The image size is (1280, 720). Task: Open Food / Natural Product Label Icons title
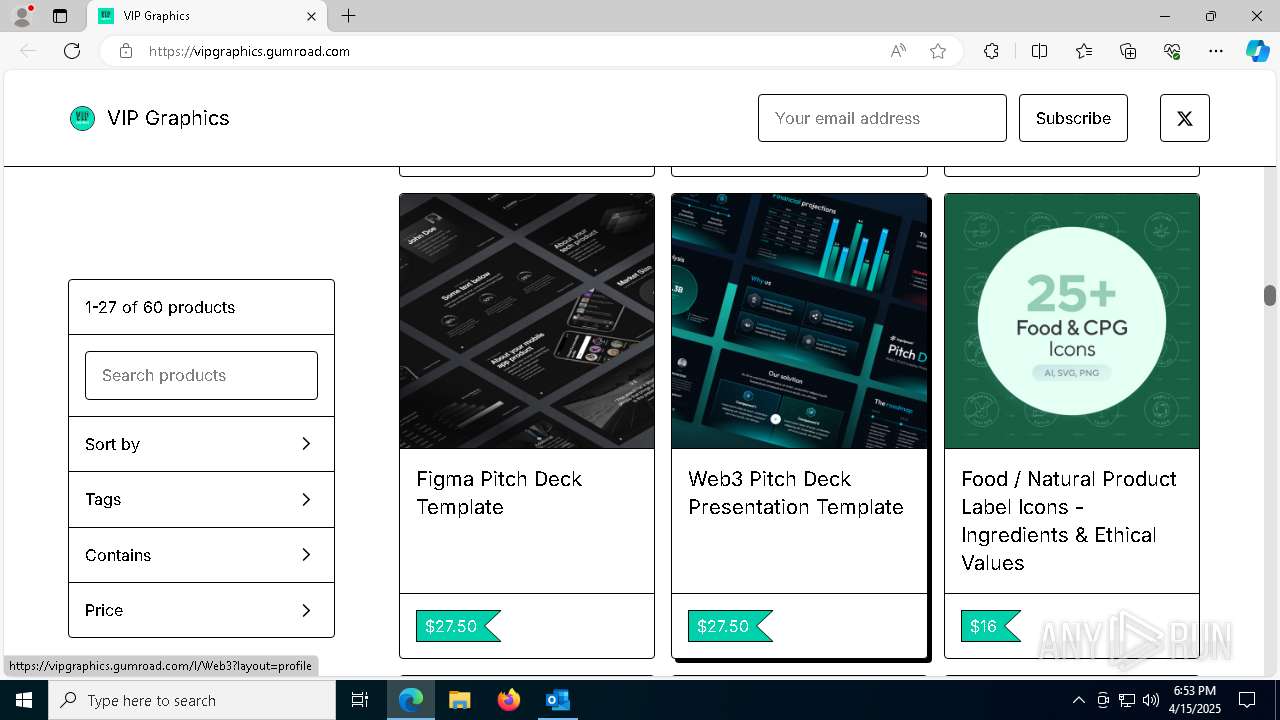point(1069,521)
